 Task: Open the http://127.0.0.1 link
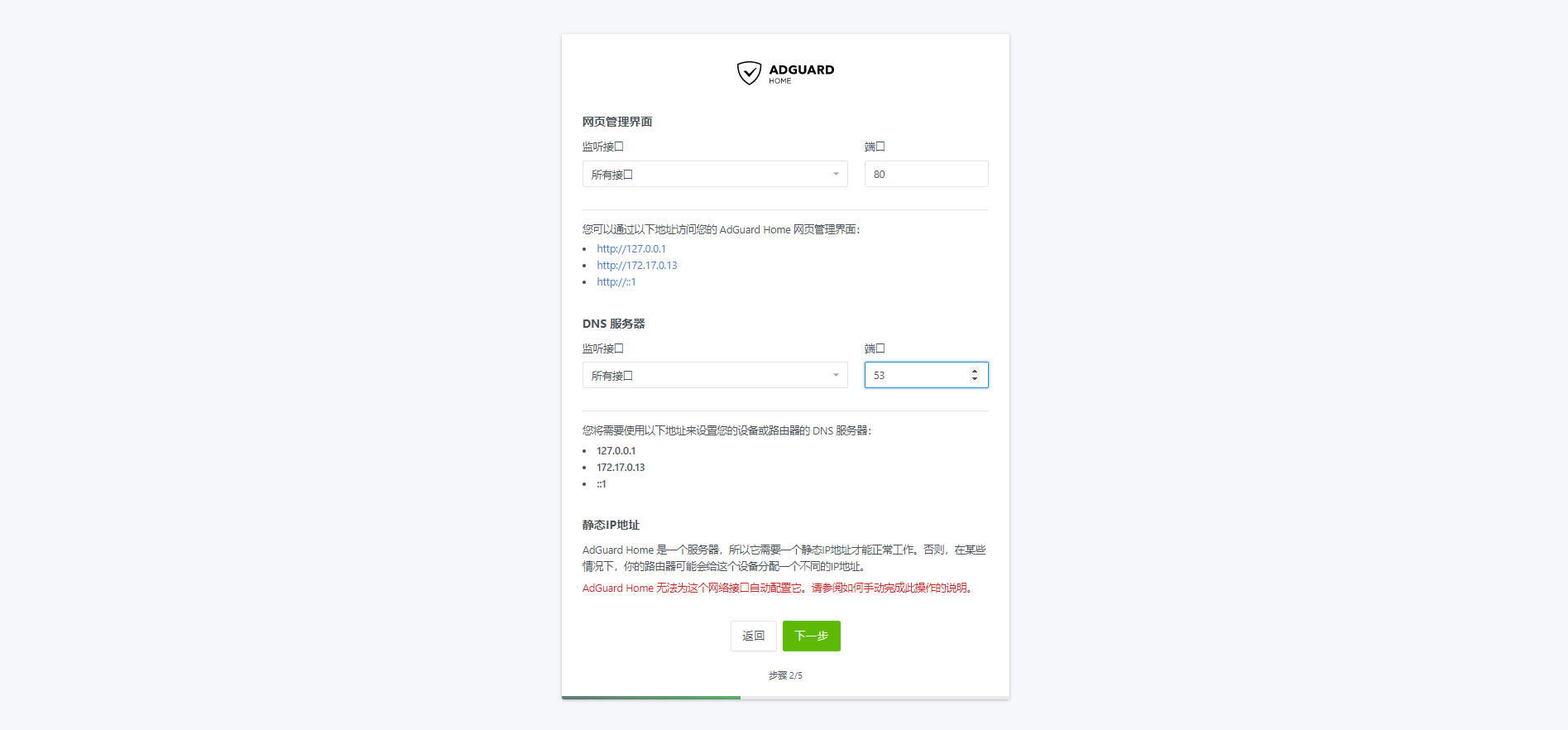(x=631, y=248)
